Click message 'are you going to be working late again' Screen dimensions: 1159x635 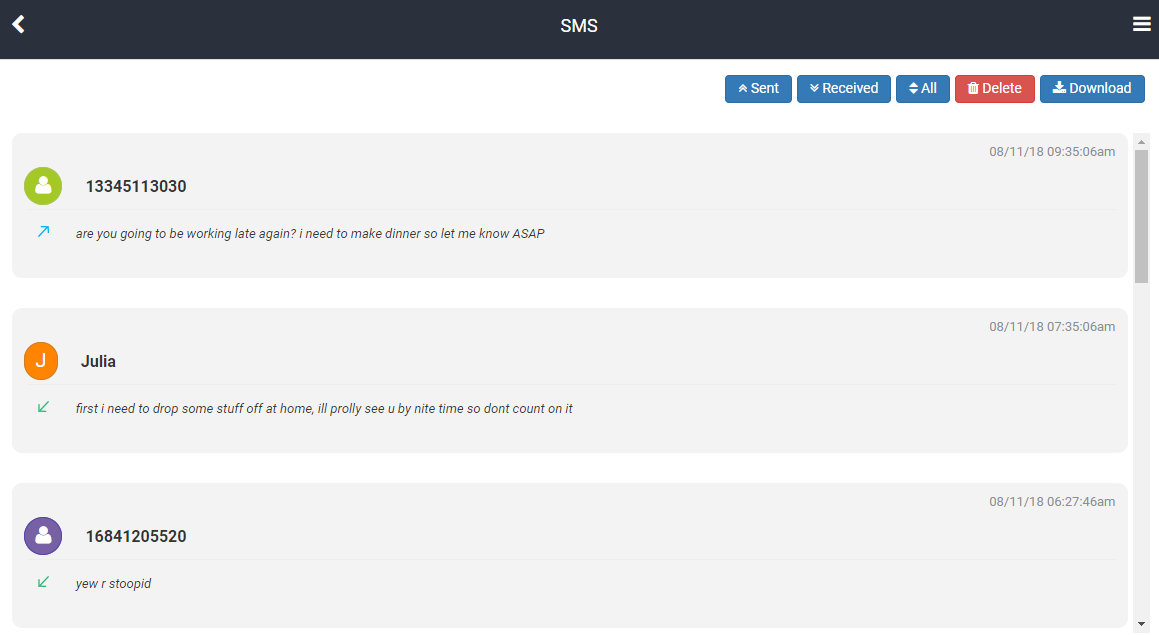(x=310, y=234)
